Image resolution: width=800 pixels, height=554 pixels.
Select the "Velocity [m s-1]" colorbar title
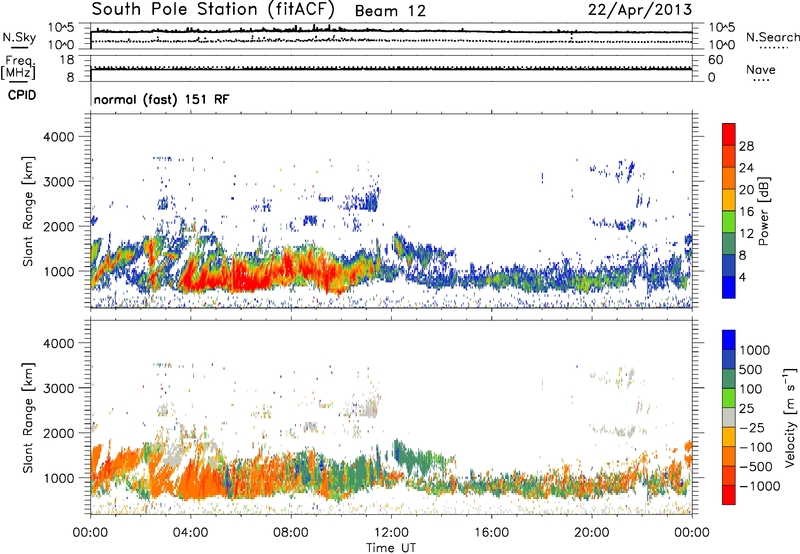coord(790,417)
